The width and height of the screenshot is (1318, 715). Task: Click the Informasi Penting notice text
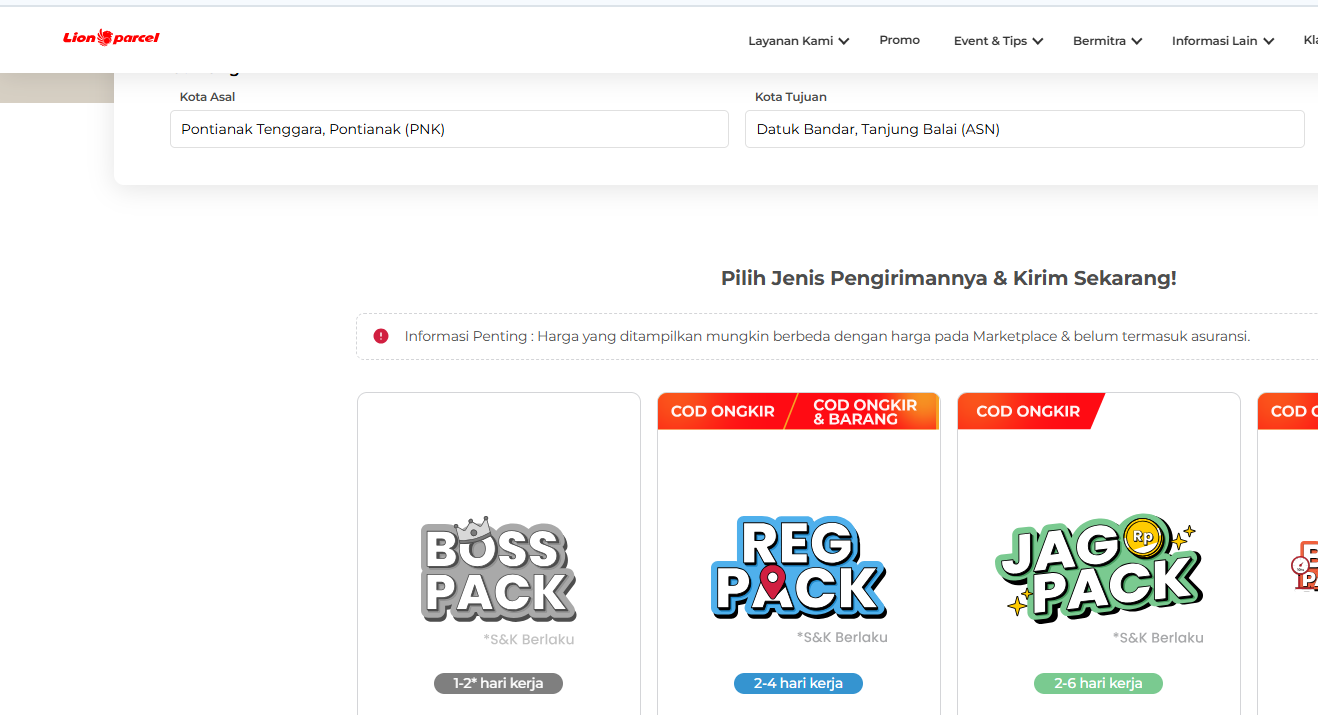827,336
